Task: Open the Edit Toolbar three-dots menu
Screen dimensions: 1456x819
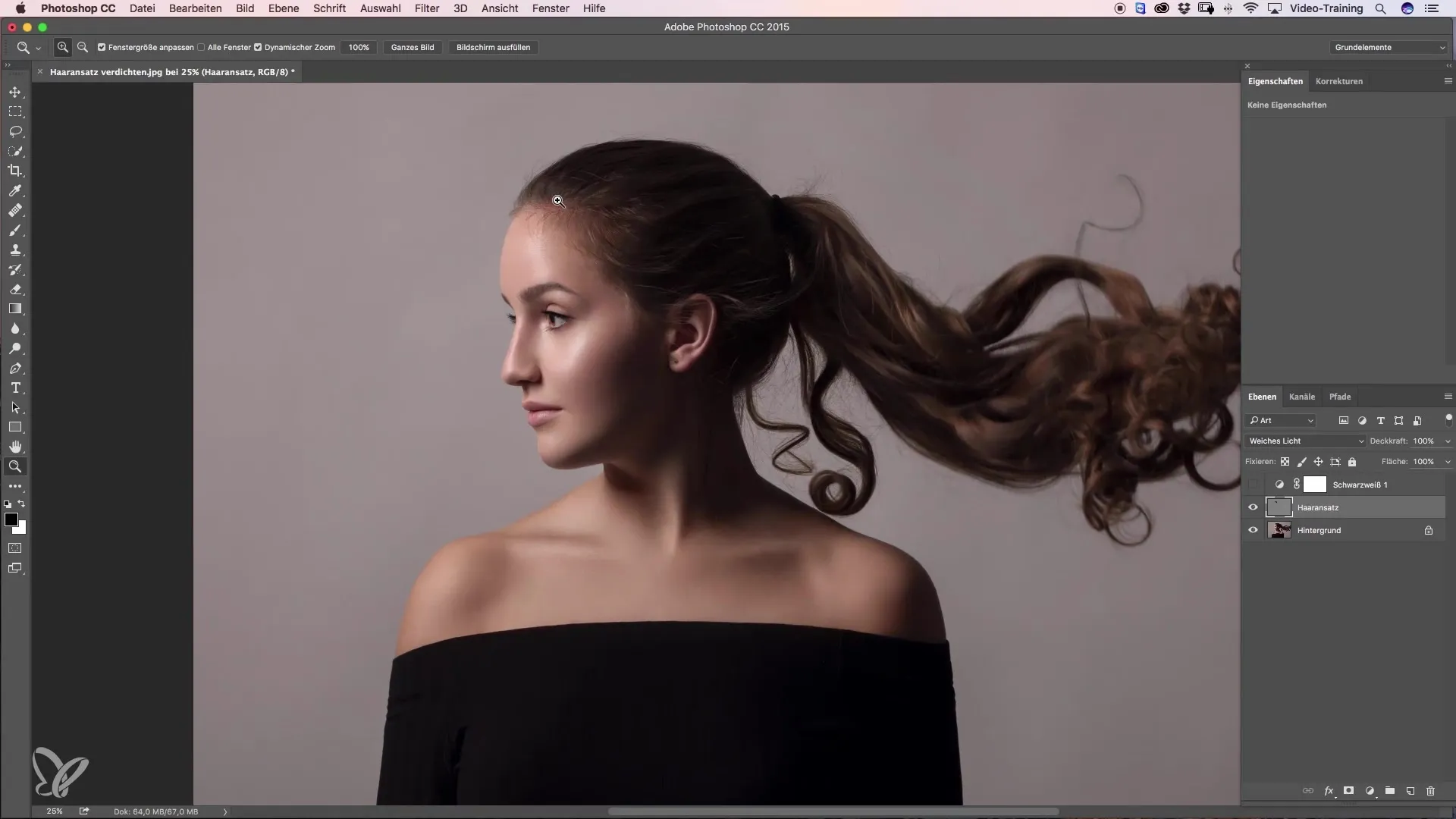Action: [x=15, y=486]
